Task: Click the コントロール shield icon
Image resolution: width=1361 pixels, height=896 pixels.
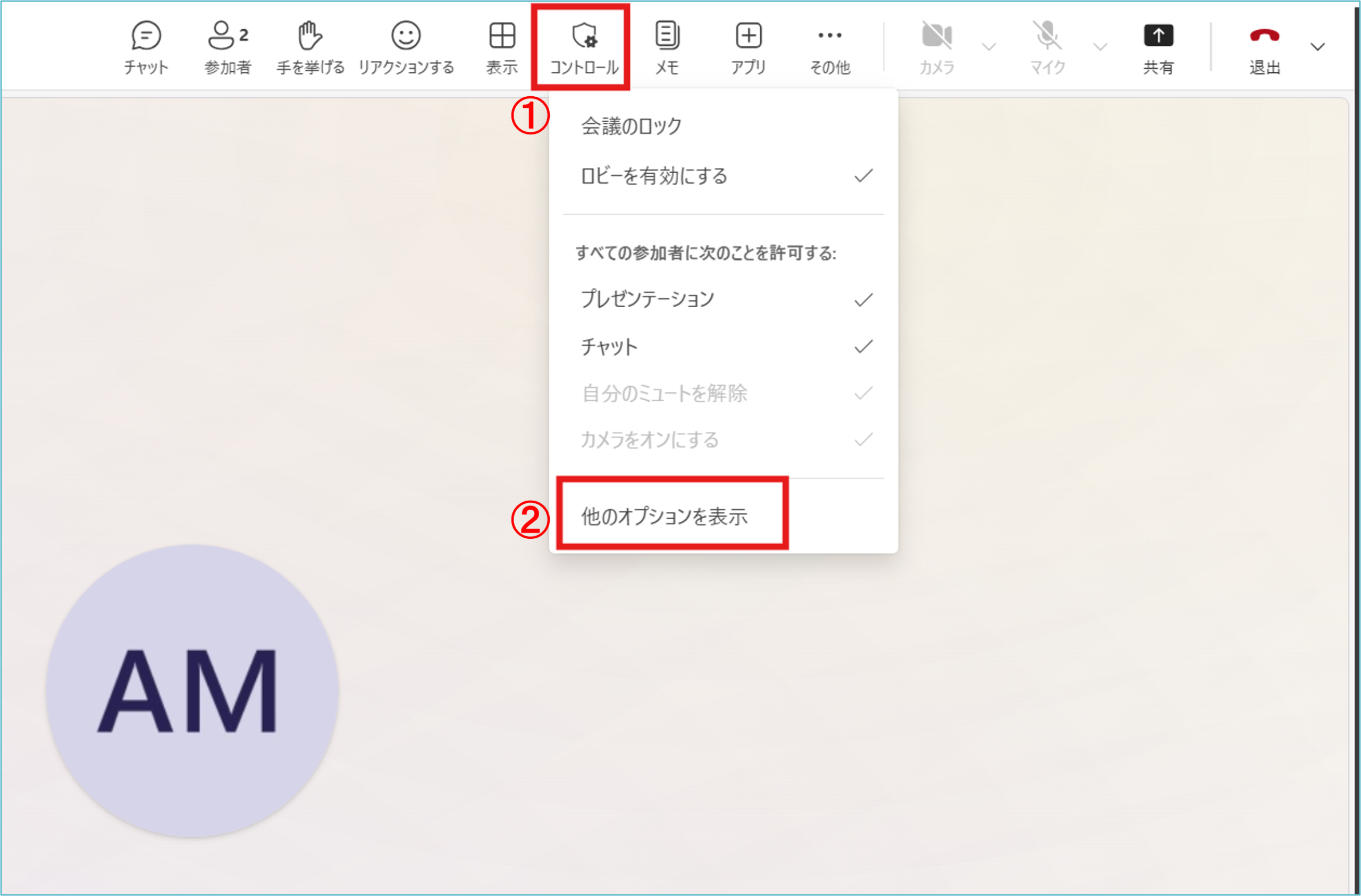Action: point(584,37)
